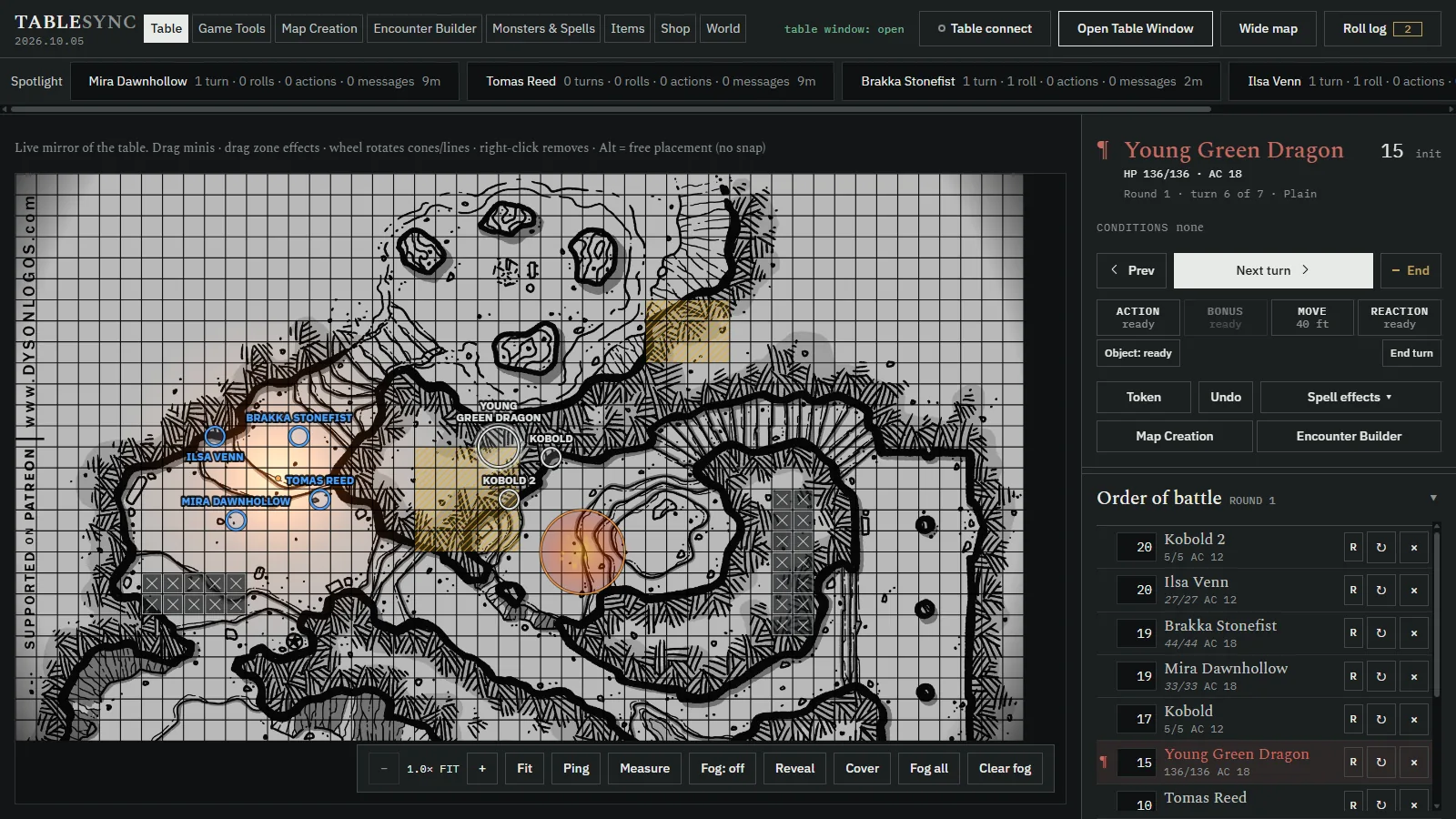Click the R button on Young Green Dragon's row
The image size is (1456, 819).
tap(1353, 762)
